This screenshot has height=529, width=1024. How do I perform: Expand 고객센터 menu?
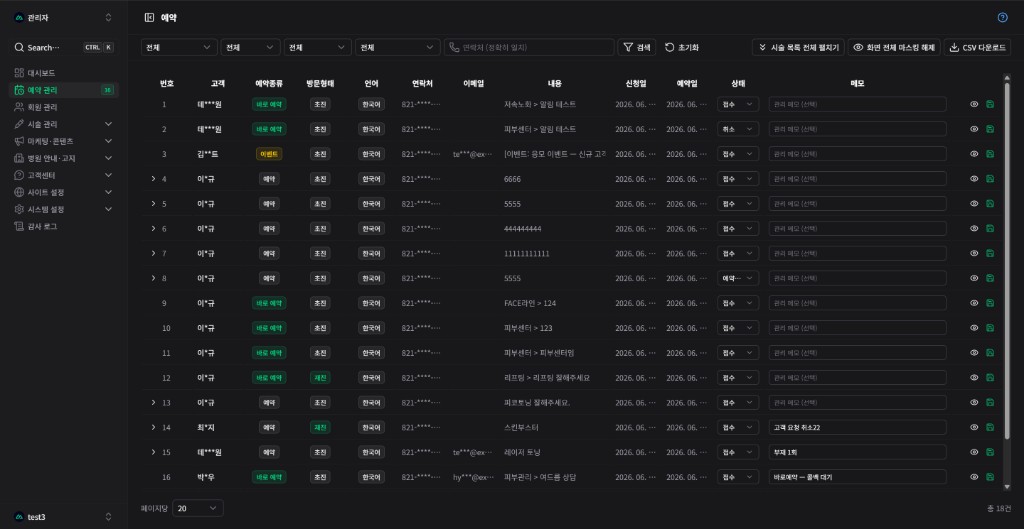coord(63,175)
